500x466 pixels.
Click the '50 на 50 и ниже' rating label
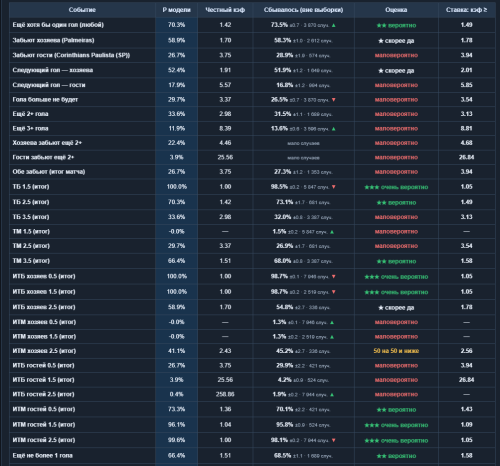(x=396, y=351)
